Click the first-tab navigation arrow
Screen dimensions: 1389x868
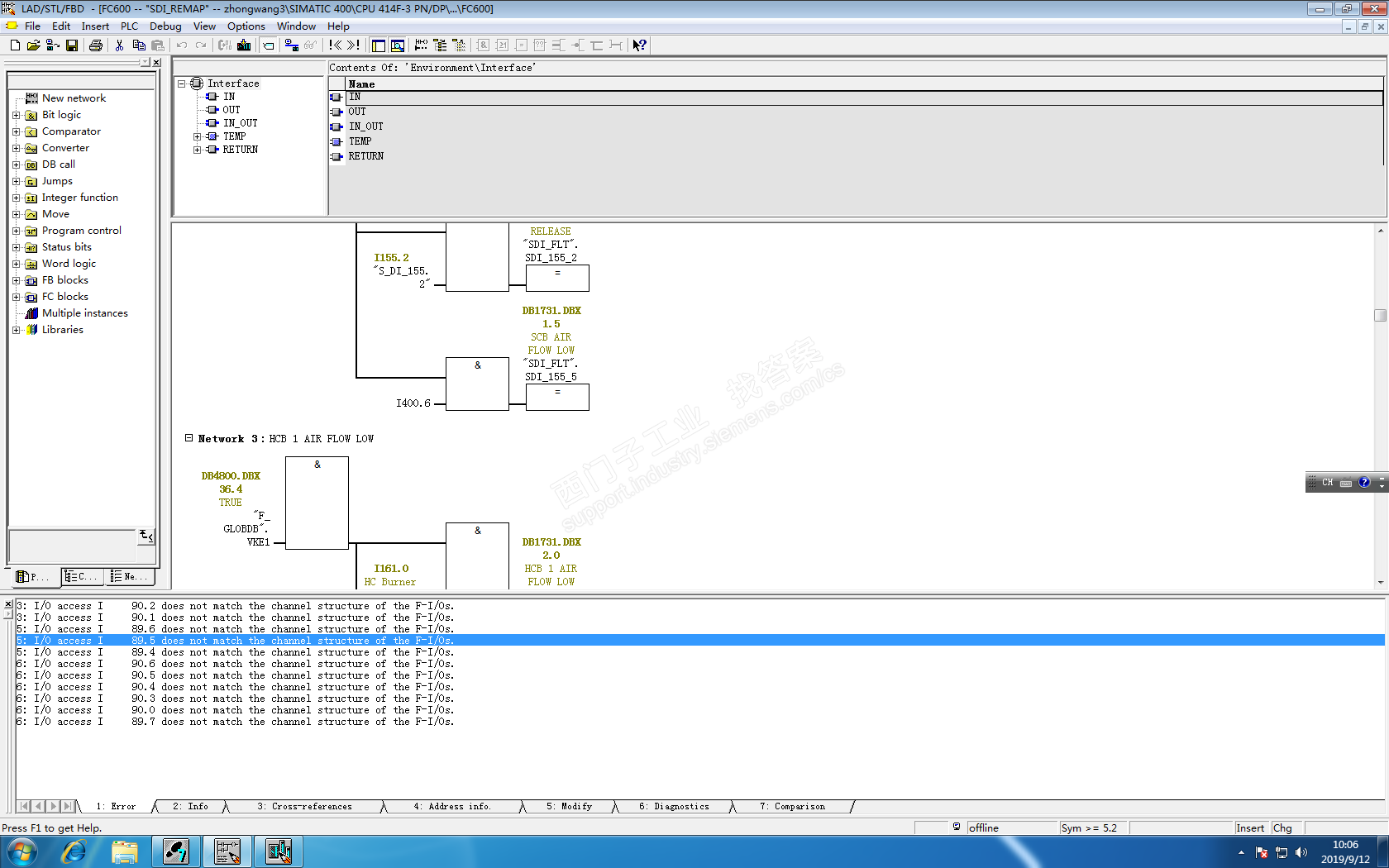pyautogui.click(x=25, y=807)
